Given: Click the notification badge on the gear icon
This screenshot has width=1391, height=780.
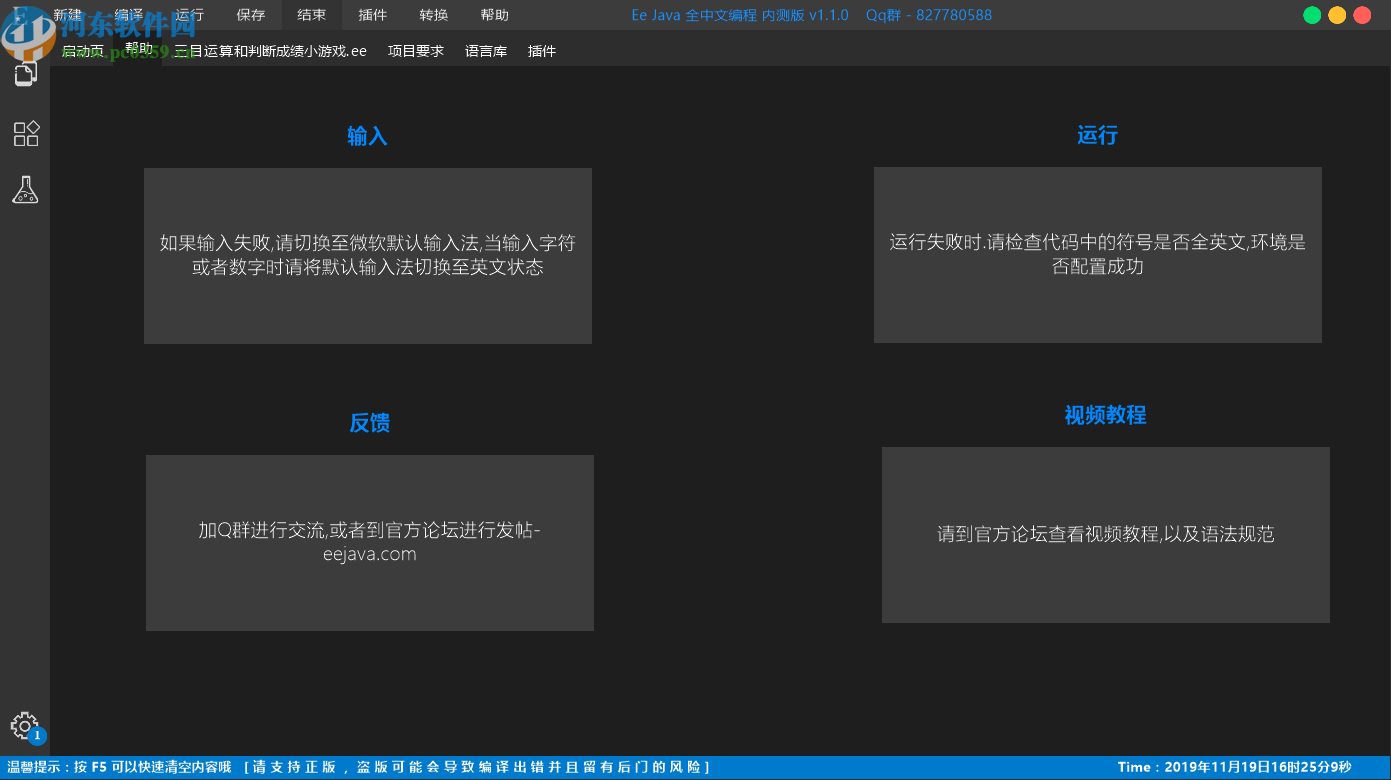Looking at the screenshot, I should point(37,734).
